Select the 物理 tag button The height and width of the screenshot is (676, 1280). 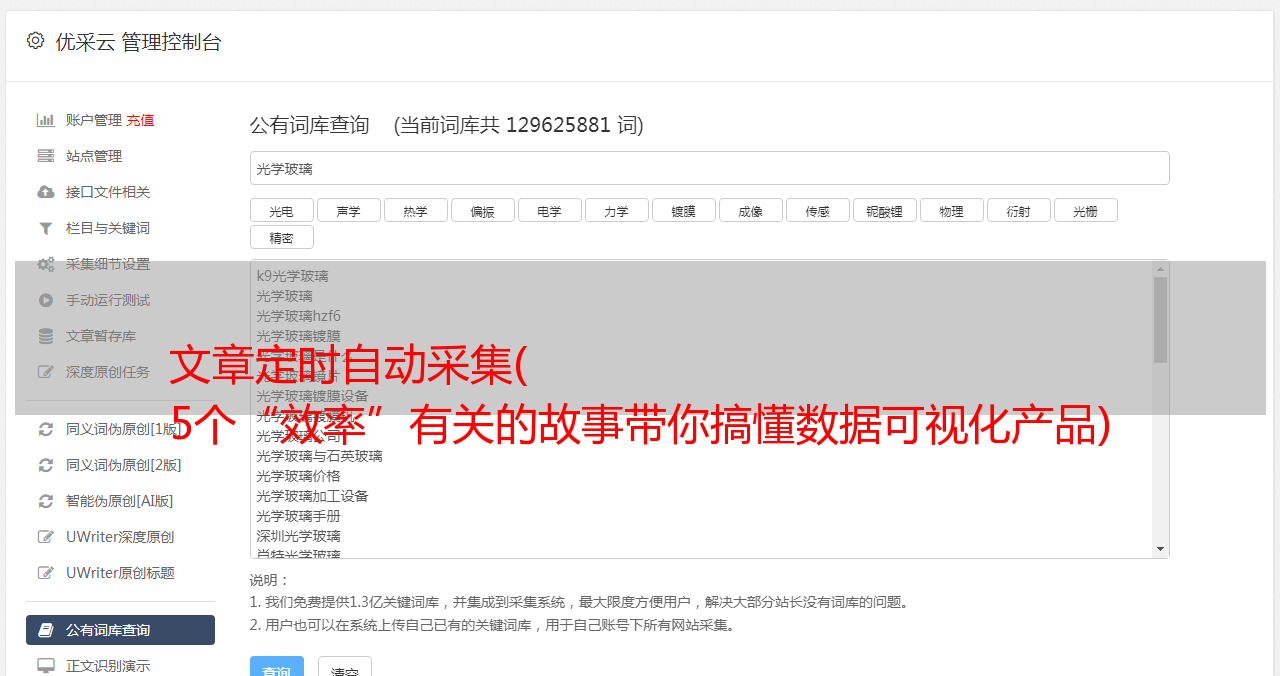tap(952, 210)
